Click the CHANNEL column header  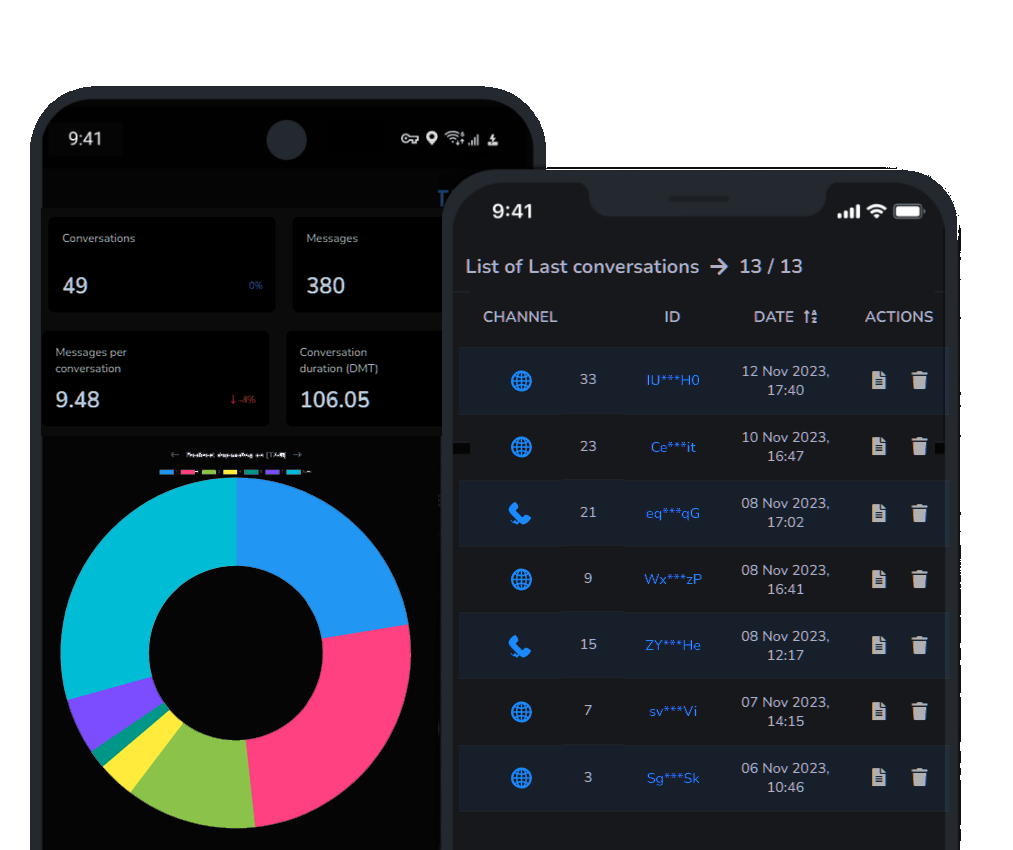click(520, 316)
